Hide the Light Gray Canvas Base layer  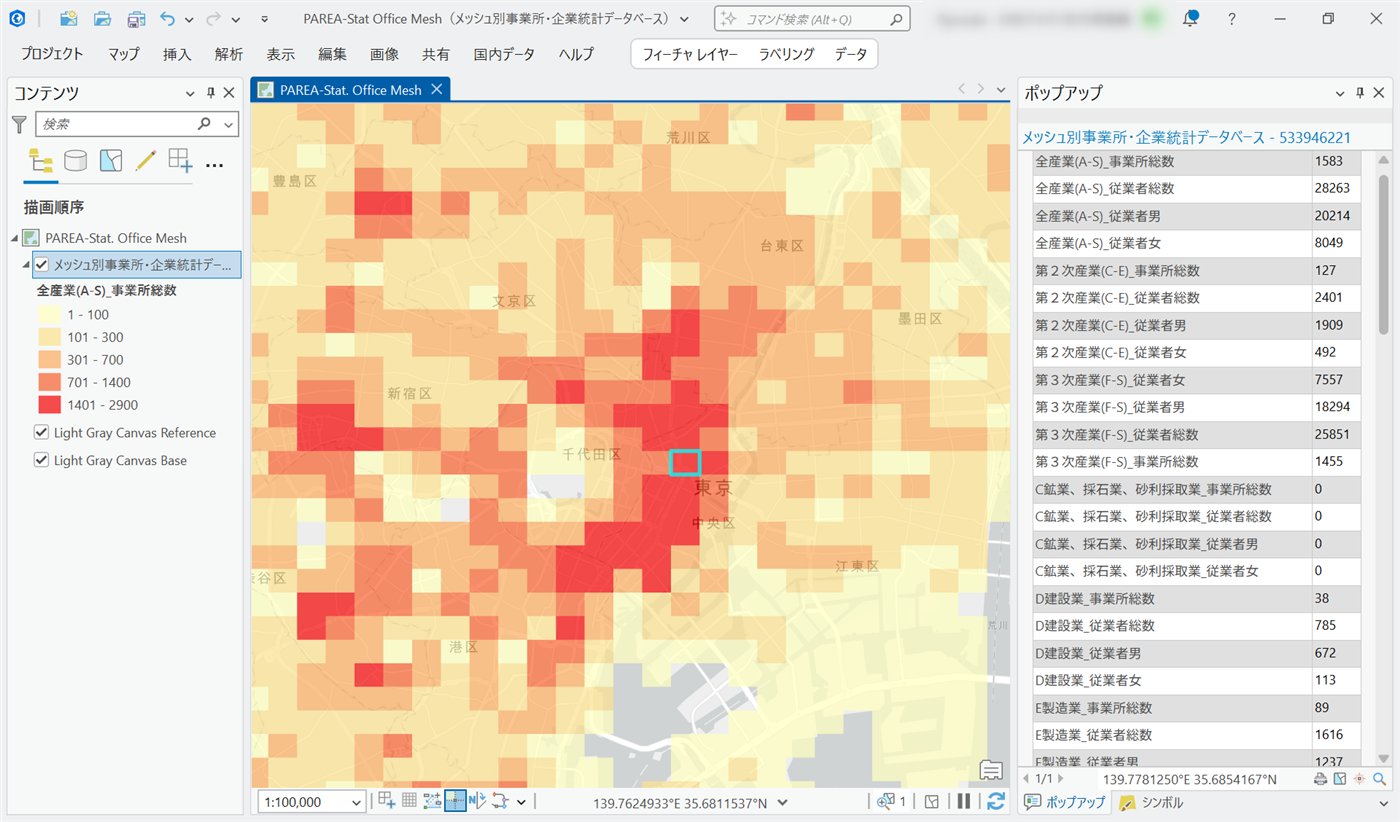tap(41, 461)
